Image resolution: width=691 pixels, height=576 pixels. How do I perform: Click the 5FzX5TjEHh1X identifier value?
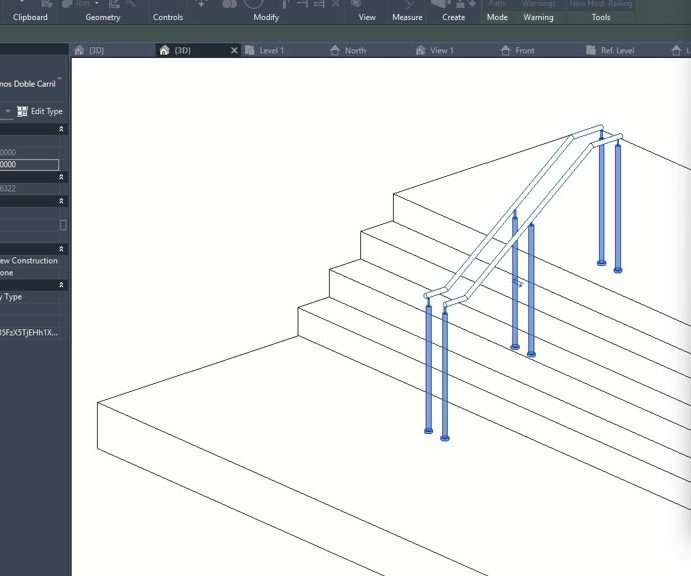(29, 332)
